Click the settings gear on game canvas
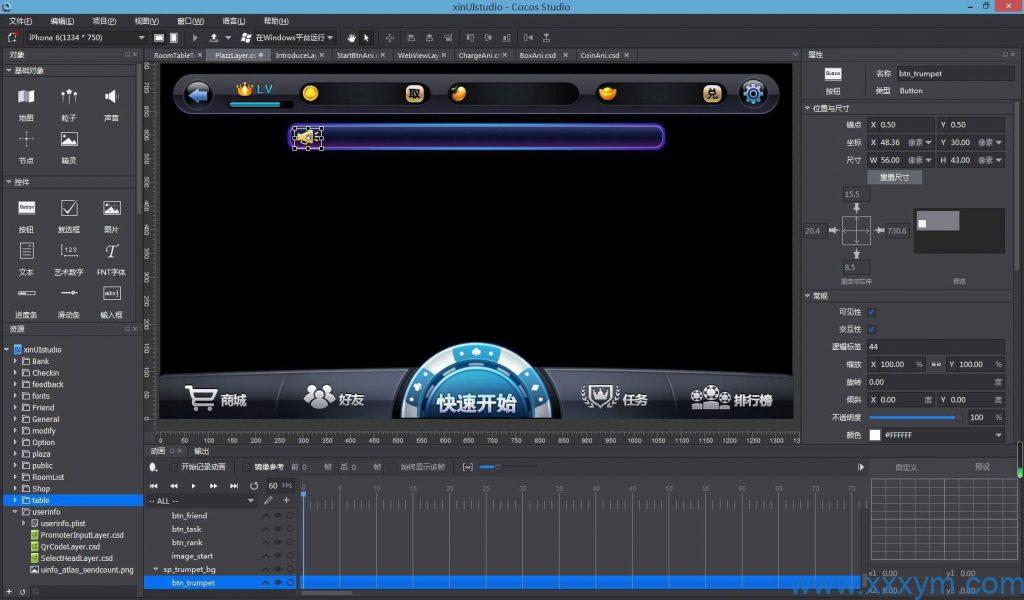1024x600 pixels. point(752,93)
